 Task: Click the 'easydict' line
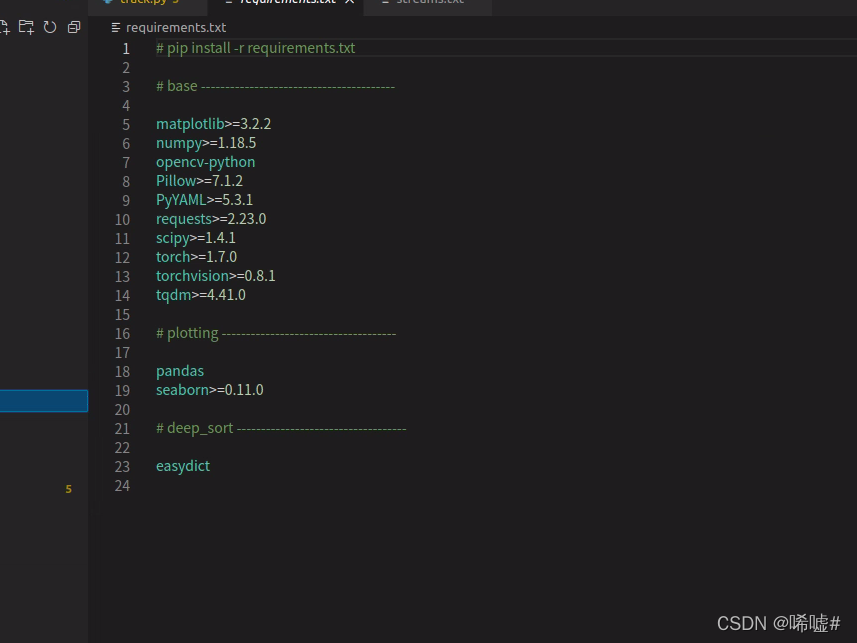pyautogui.click(x=183, y=466)
